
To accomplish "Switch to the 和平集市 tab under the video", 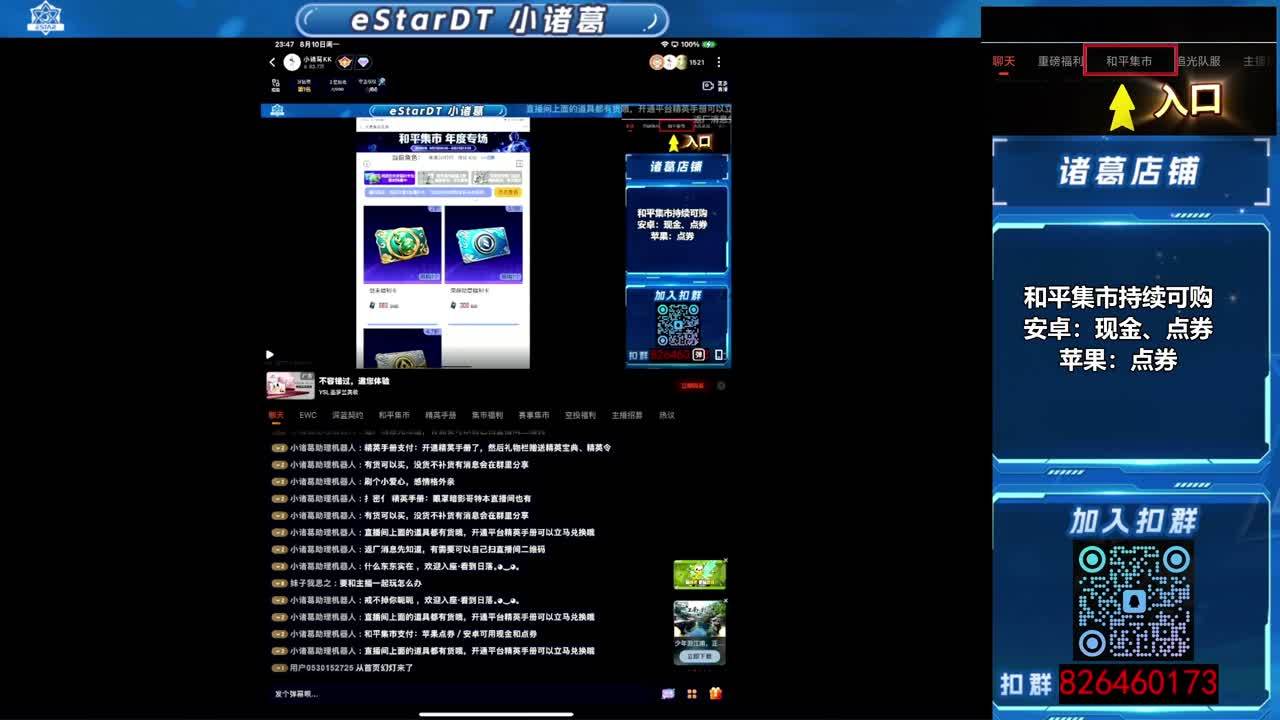I will [394, 415].
